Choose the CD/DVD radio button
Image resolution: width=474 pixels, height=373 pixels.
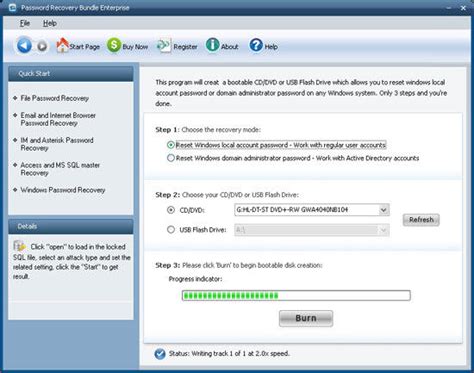pos(171,210)
